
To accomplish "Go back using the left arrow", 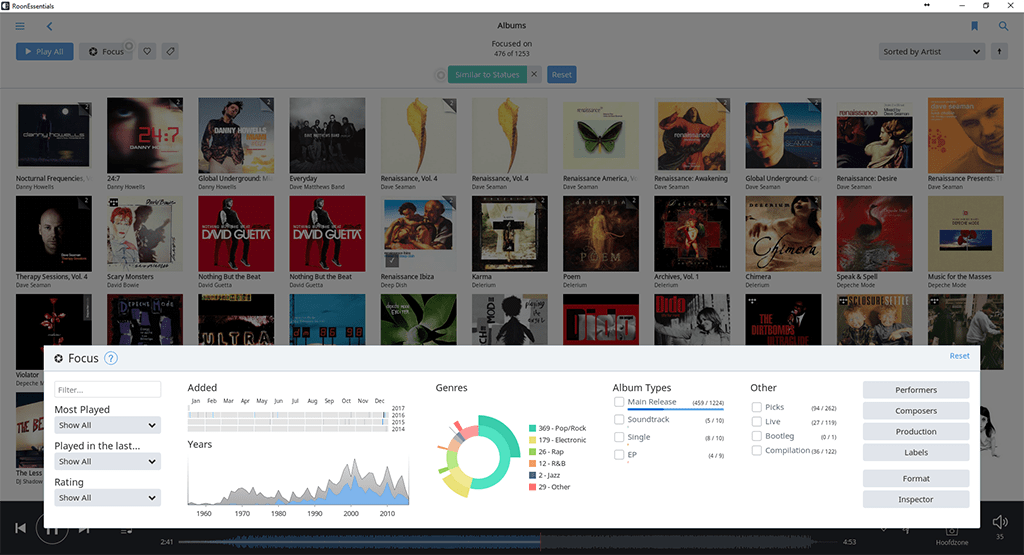I will [49, 26].
